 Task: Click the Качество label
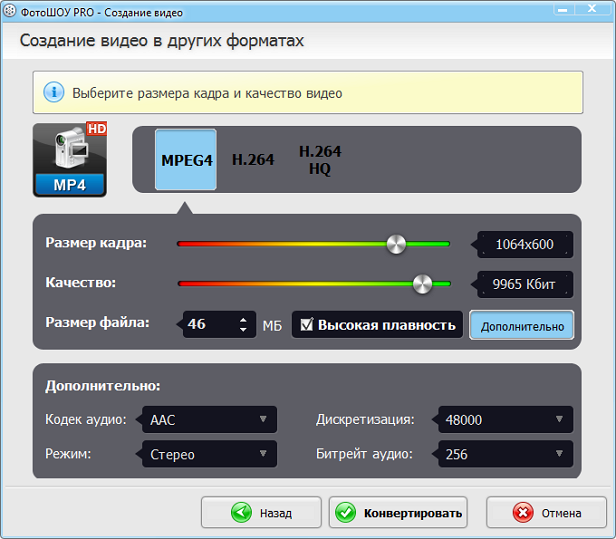point(81,282)
